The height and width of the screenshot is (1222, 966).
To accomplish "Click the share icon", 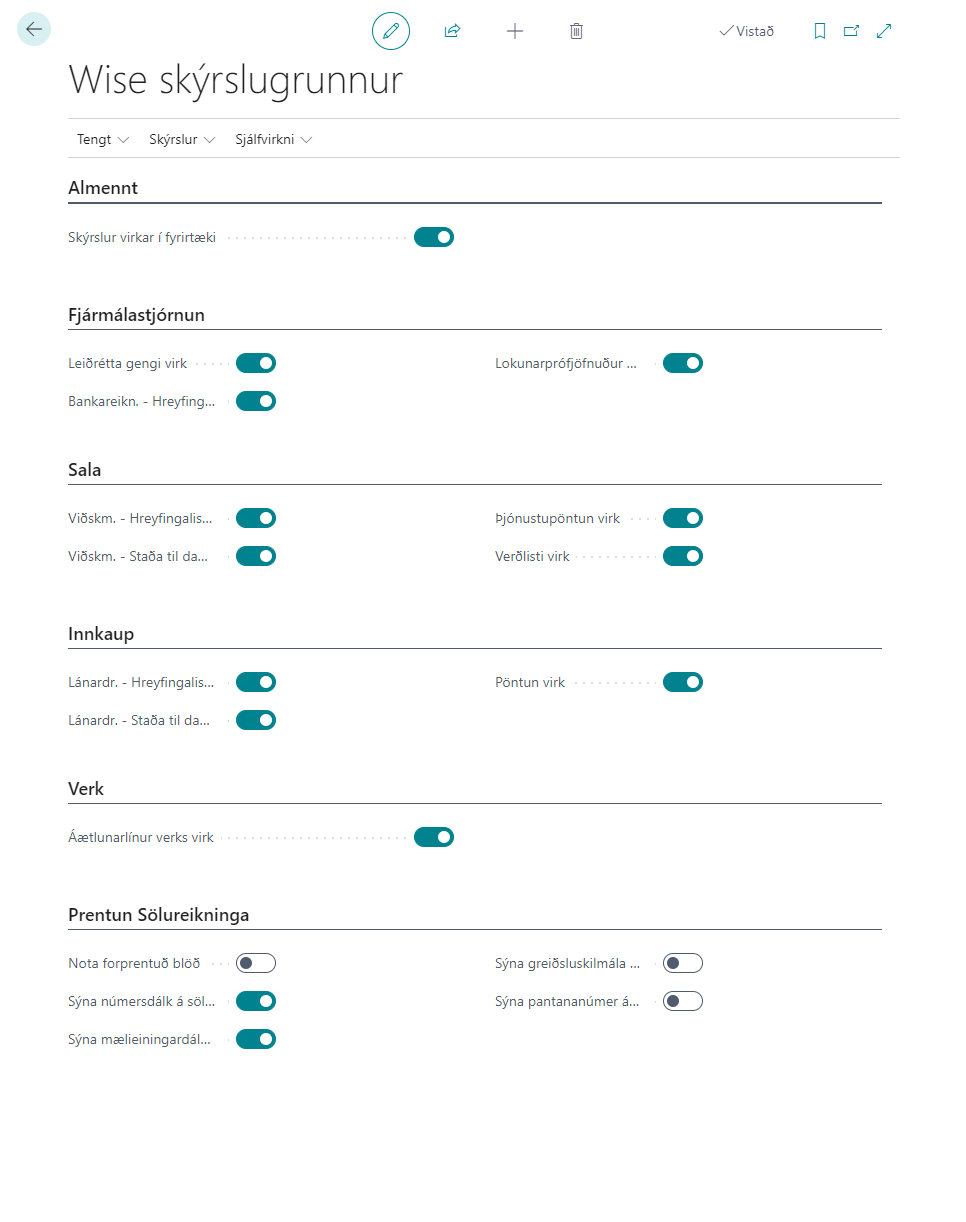I will coord(452,31).
